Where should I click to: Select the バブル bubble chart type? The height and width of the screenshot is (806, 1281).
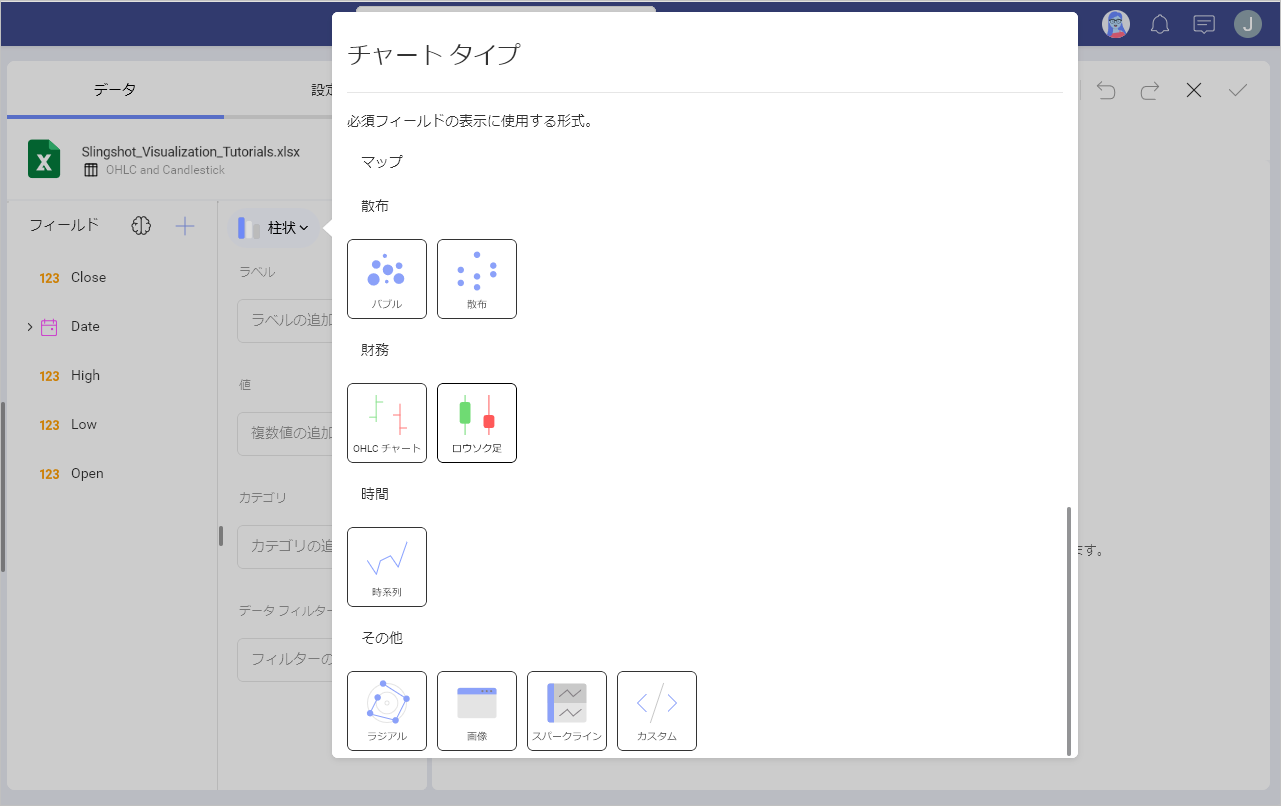[387, 279]
